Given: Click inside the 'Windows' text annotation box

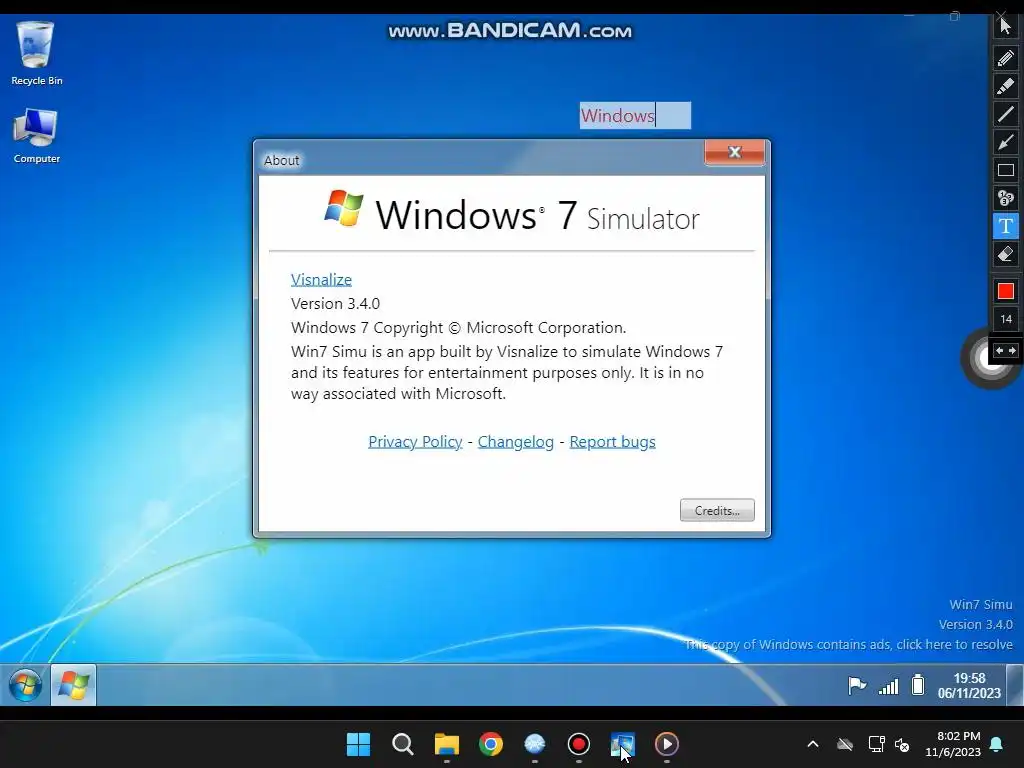Looking at the screenshot, I should [635, 116].
